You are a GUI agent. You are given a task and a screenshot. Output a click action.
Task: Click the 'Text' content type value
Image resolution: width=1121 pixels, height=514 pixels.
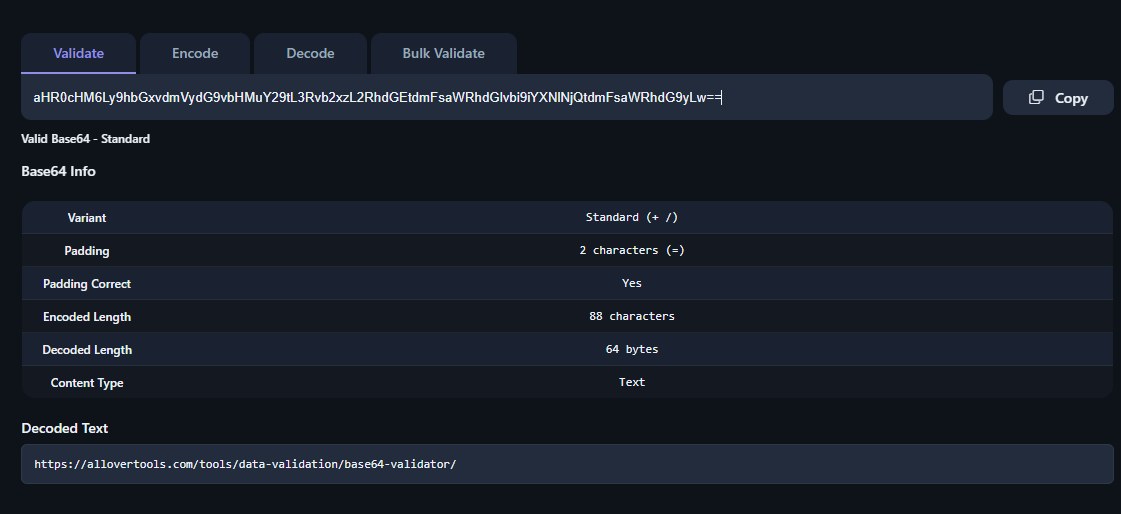632,382
